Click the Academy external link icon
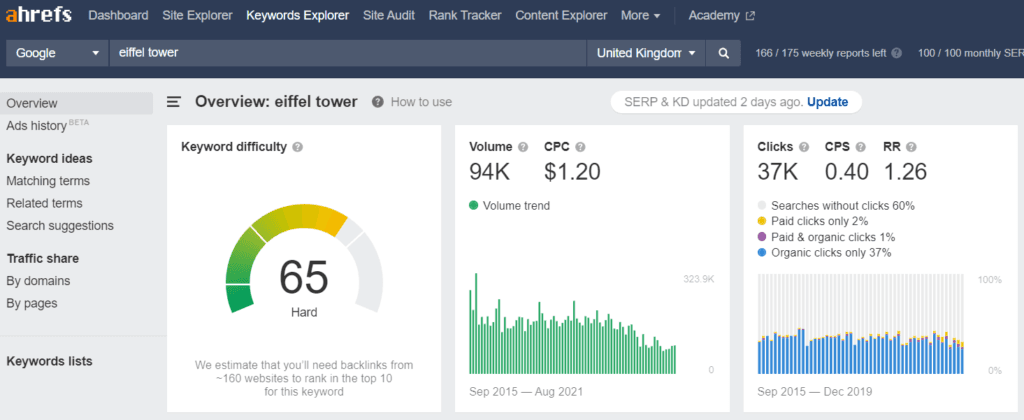1024x420 pixels. tap(750, 16)
